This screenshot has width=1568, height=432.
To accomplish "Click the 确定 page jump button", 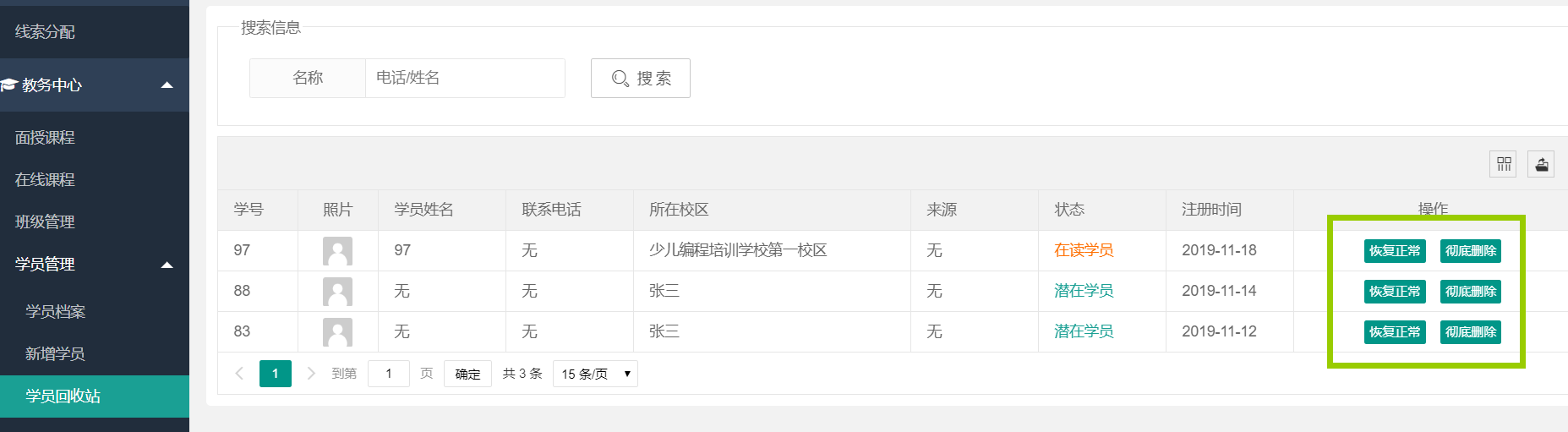I will [467, 374].
